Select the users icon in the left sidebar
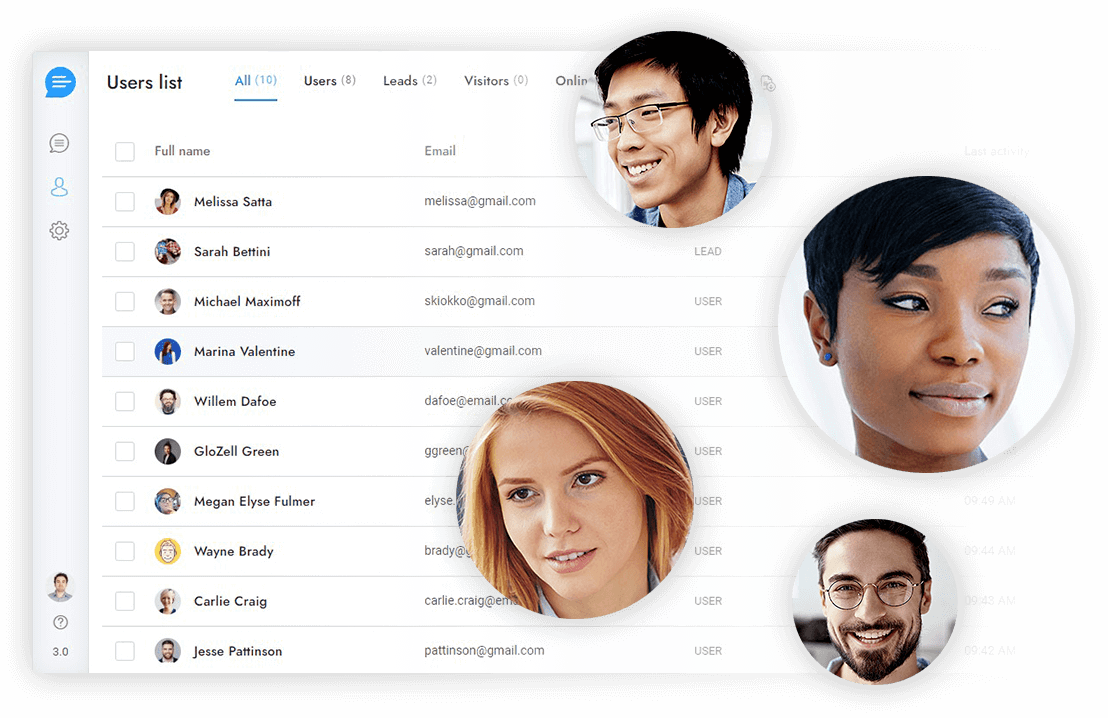This screenshot has width=1108, height=718. (59, 186)
